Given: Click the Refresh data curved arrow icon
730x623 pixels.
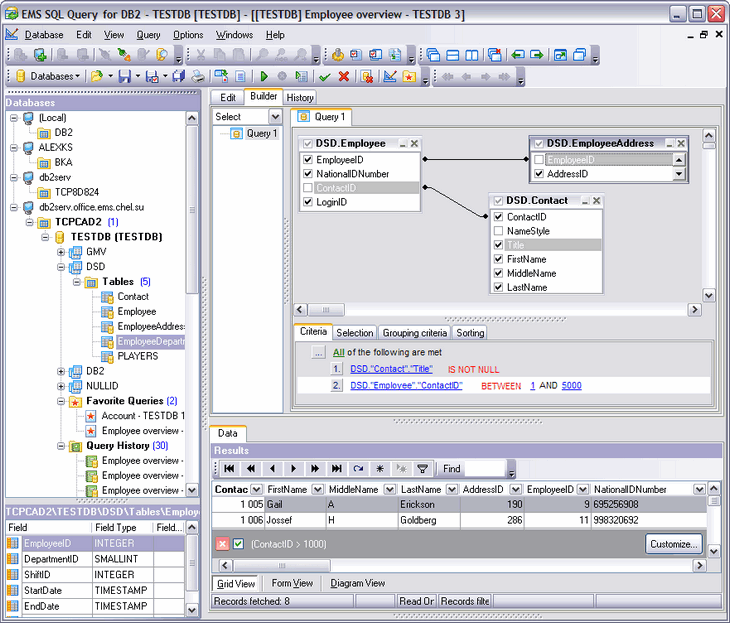Looking at the screenshot, I should point(358,469).
